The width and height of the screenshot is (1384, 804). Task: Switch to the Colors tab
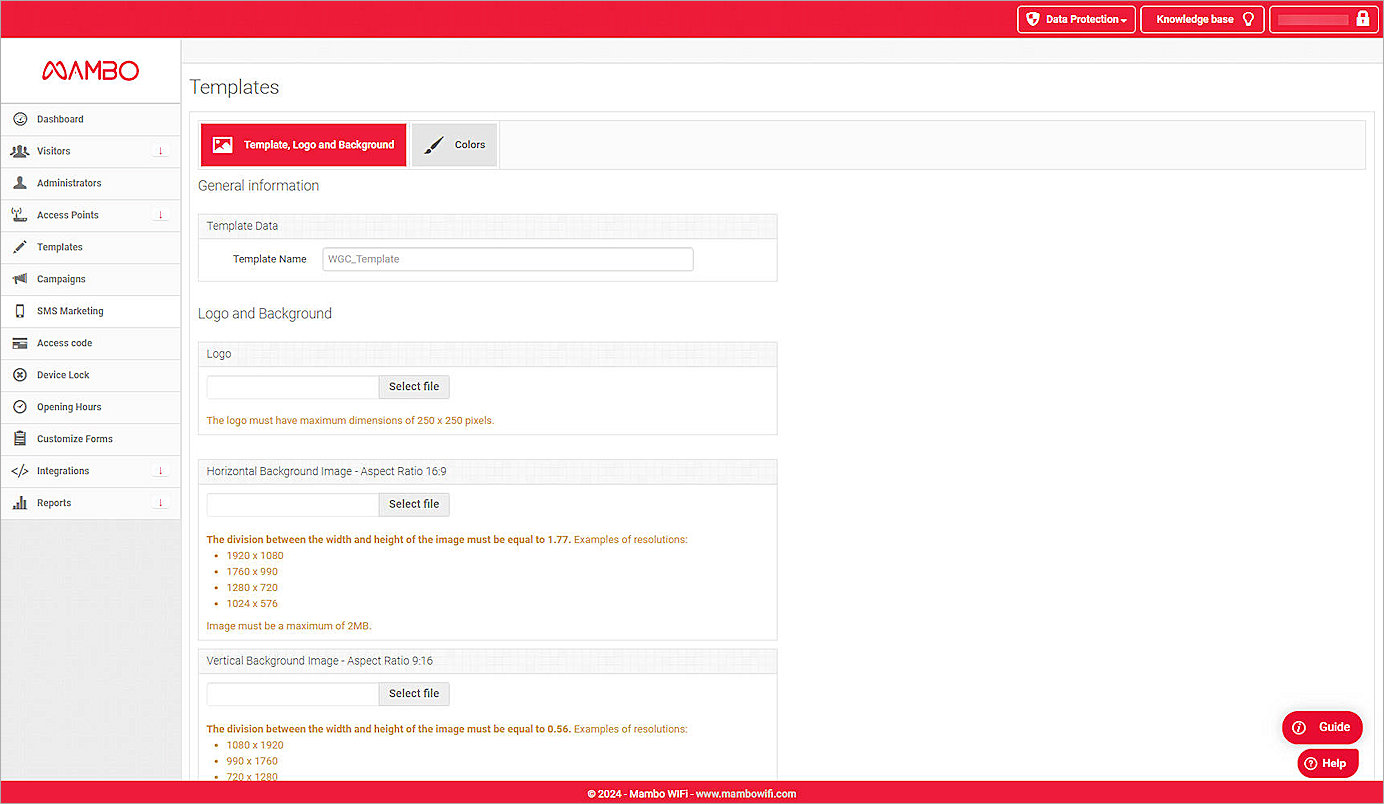(454, 144)
